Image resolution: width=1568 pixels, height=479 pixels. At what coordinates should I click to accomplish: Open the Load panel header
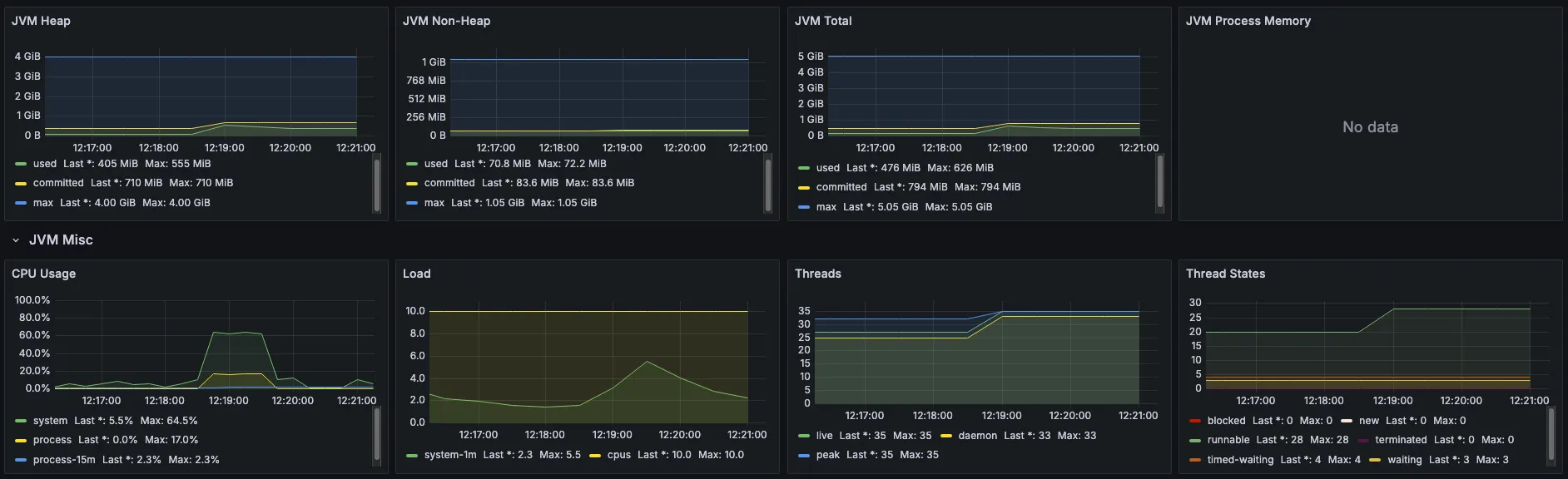click(416, 274)
